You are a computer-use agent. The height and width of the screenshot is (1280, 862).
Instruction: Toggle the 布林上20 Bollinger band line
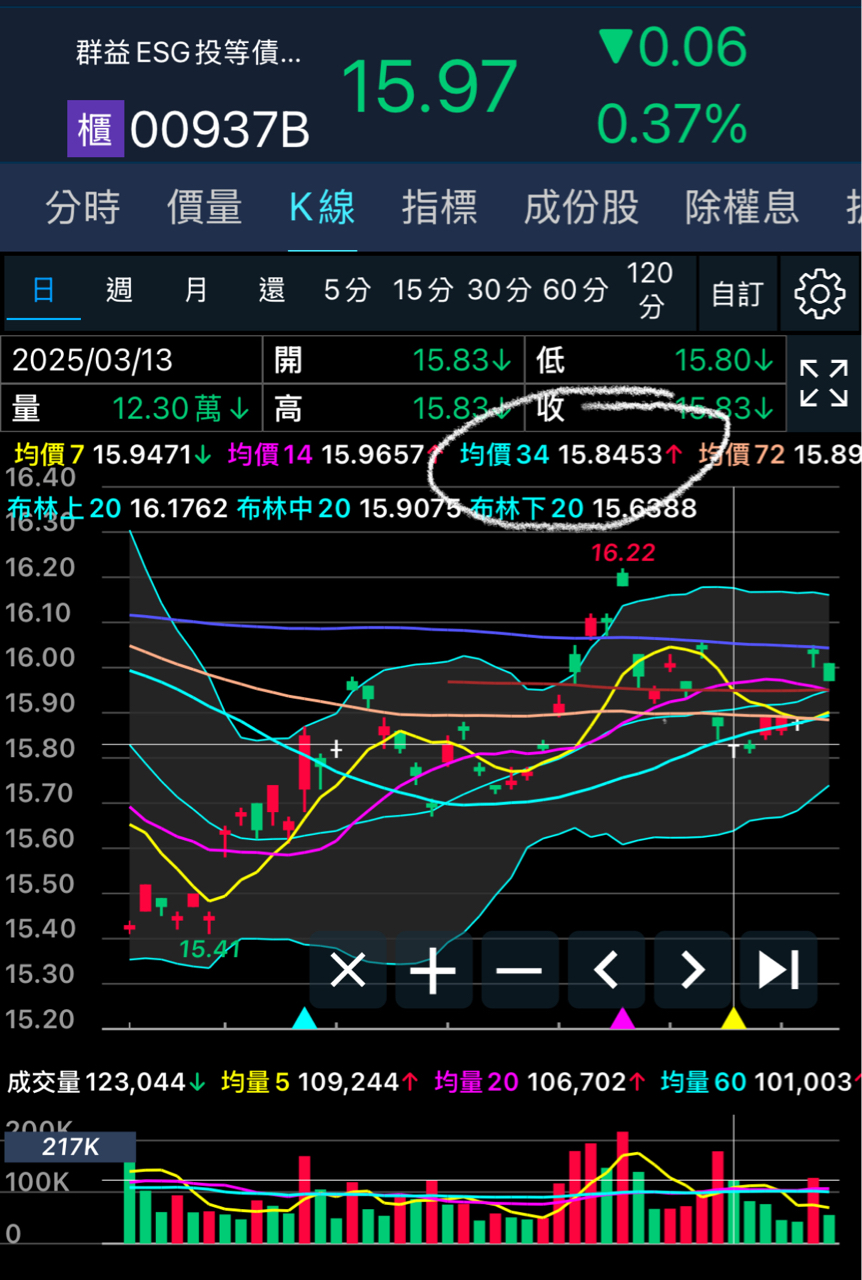65,508
